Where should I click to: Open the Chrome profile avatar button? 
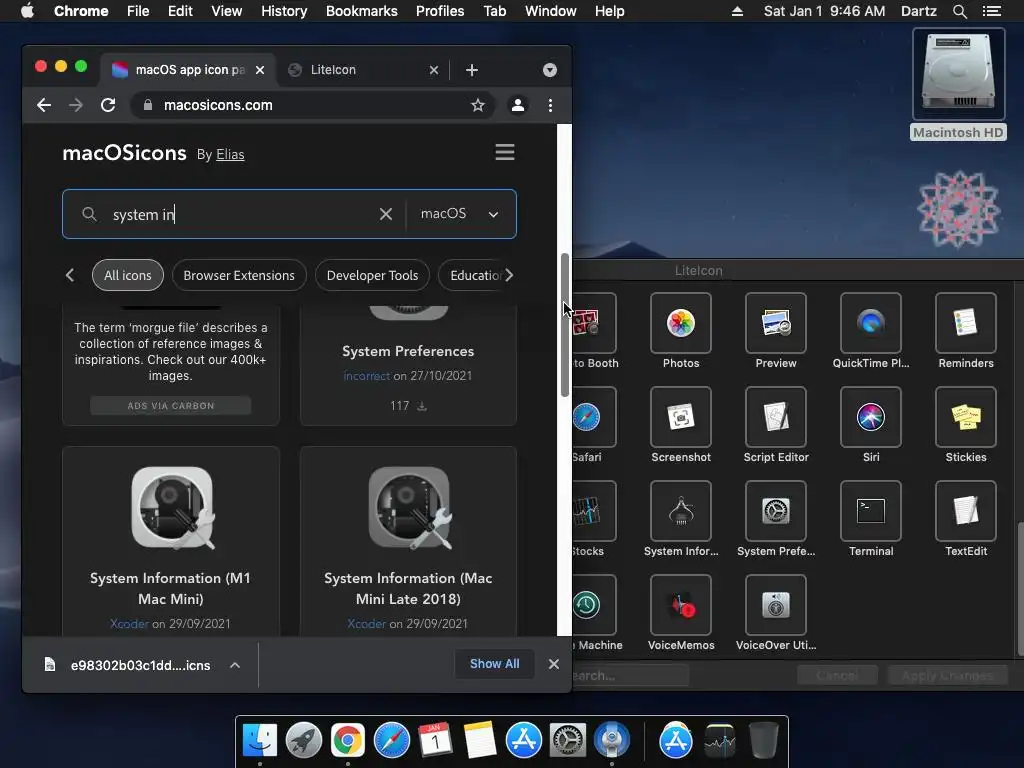[517, 105]
